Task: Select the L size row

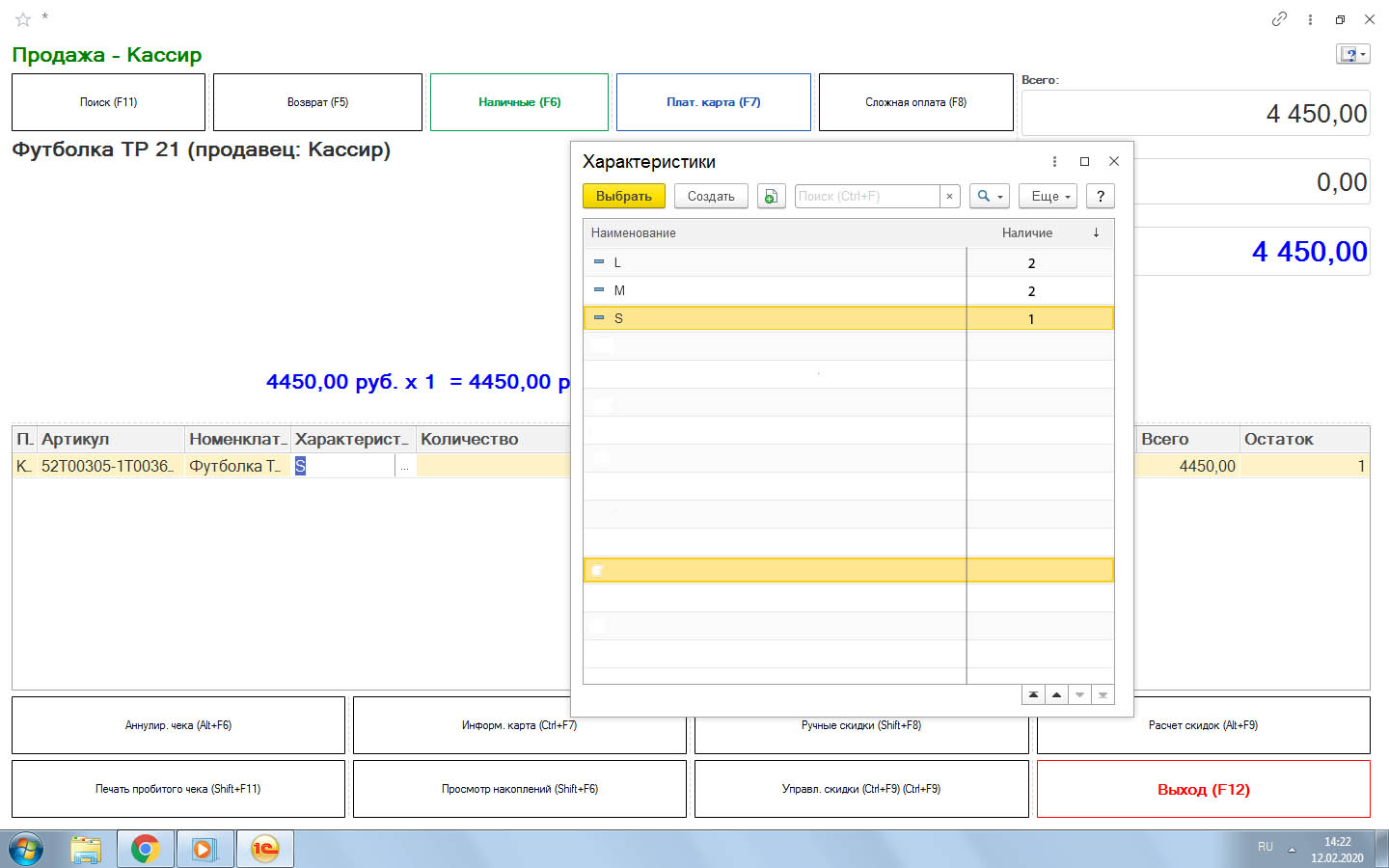Action: 772,263
